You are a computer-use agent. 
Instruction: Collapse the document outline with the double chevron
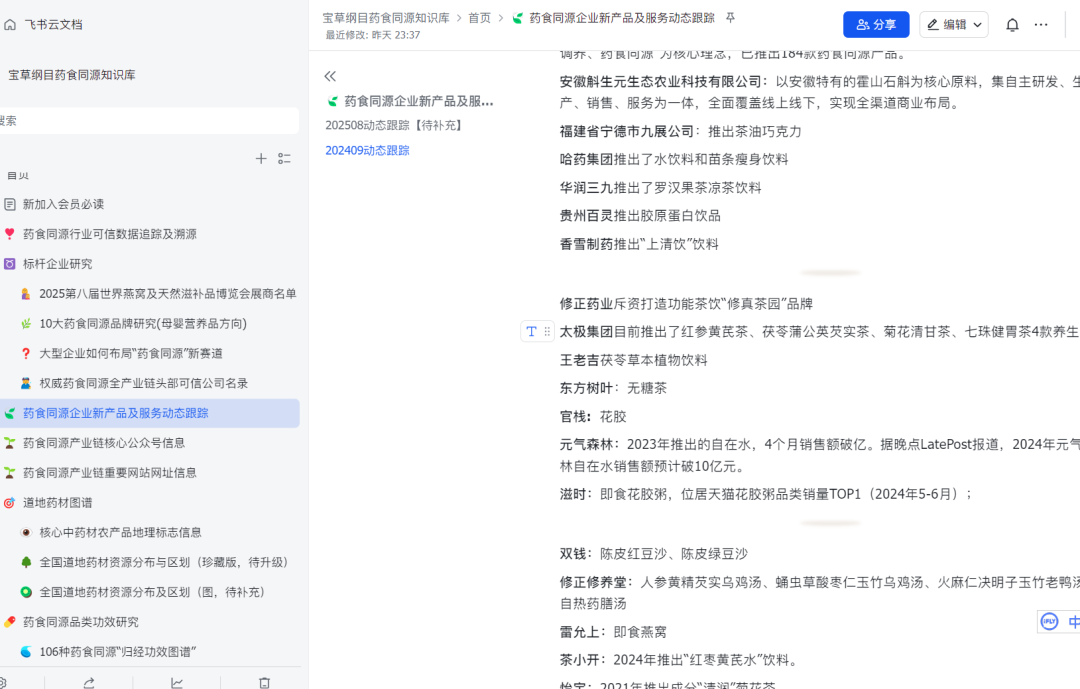tap(330, 75)
